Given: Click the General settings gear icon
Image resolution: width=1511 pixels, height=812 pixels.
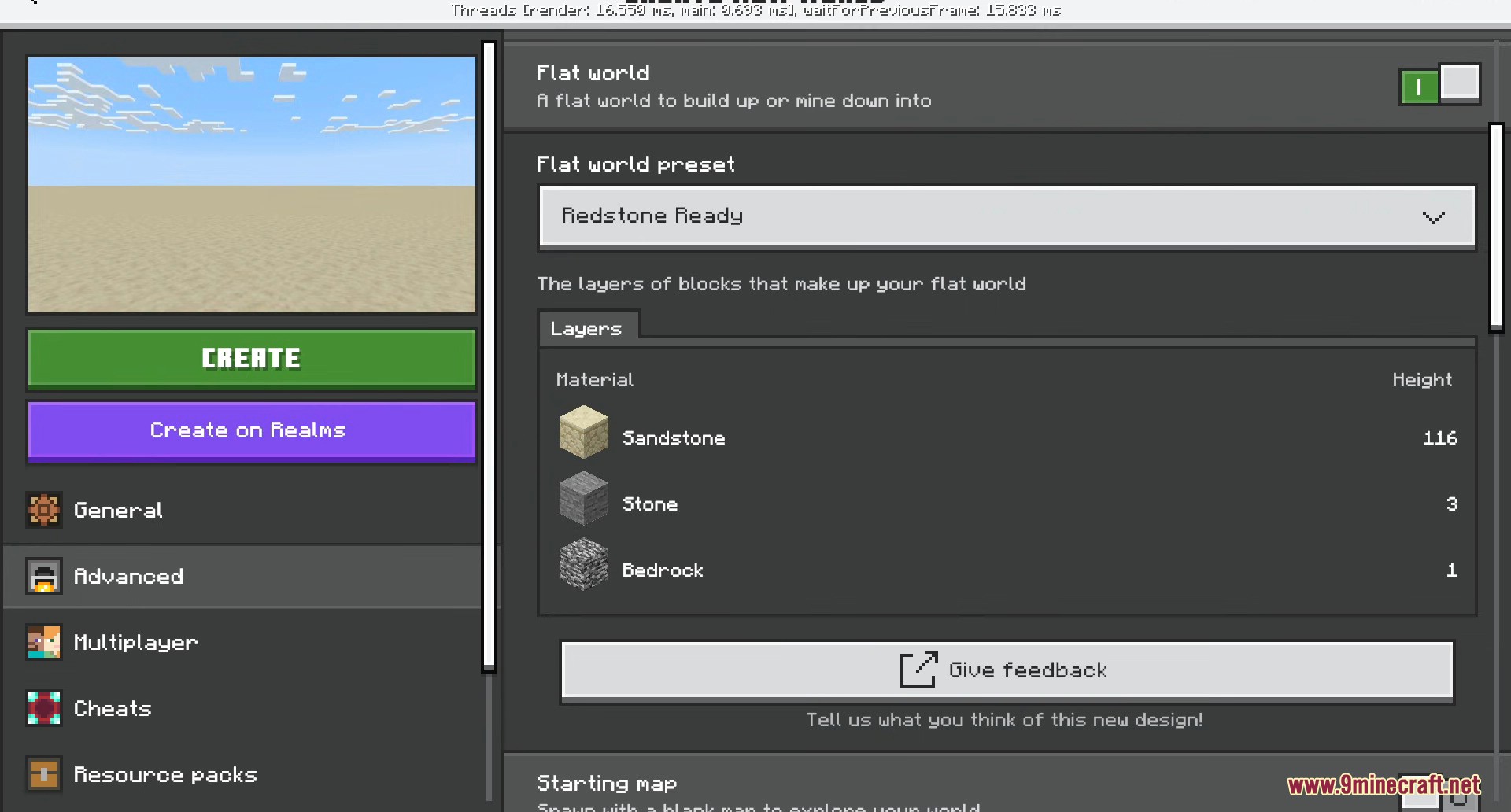Looking at the screenshot, I should pos(44,510).
